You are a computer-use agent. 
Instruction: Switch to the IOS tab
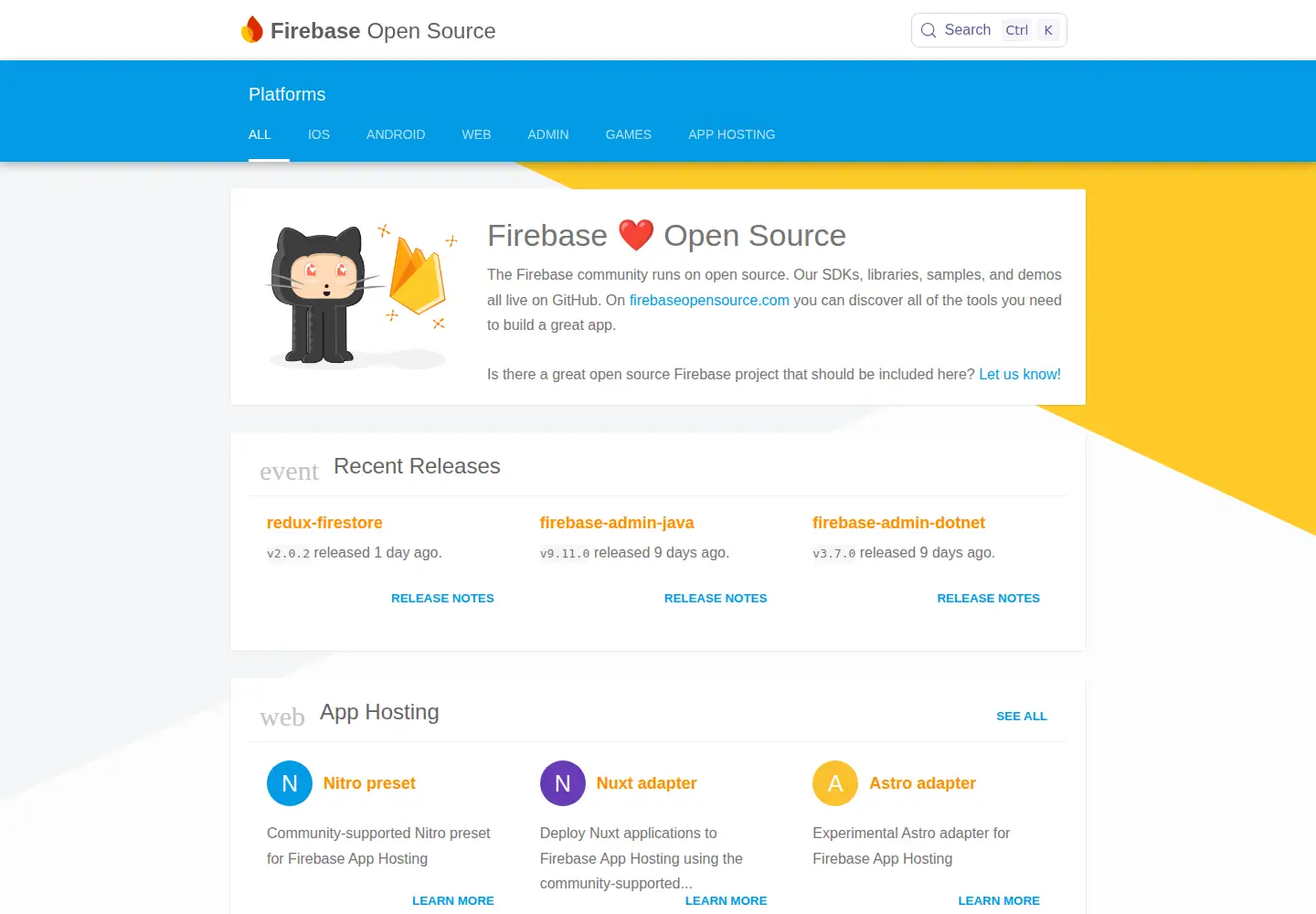(x=319, y=134)
